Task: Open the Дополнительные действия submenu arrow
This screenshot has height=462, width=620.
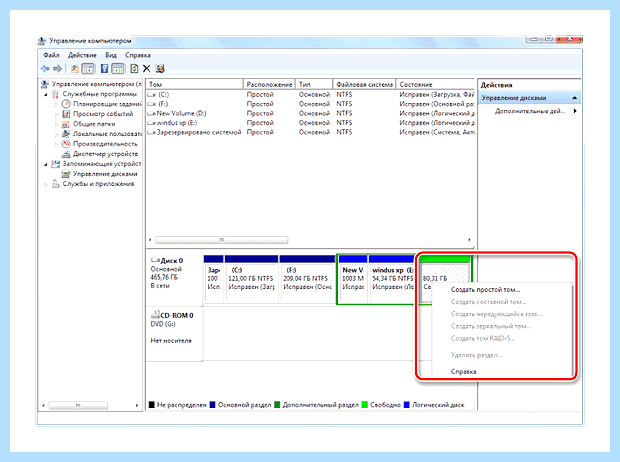Action: pos(575,111)
